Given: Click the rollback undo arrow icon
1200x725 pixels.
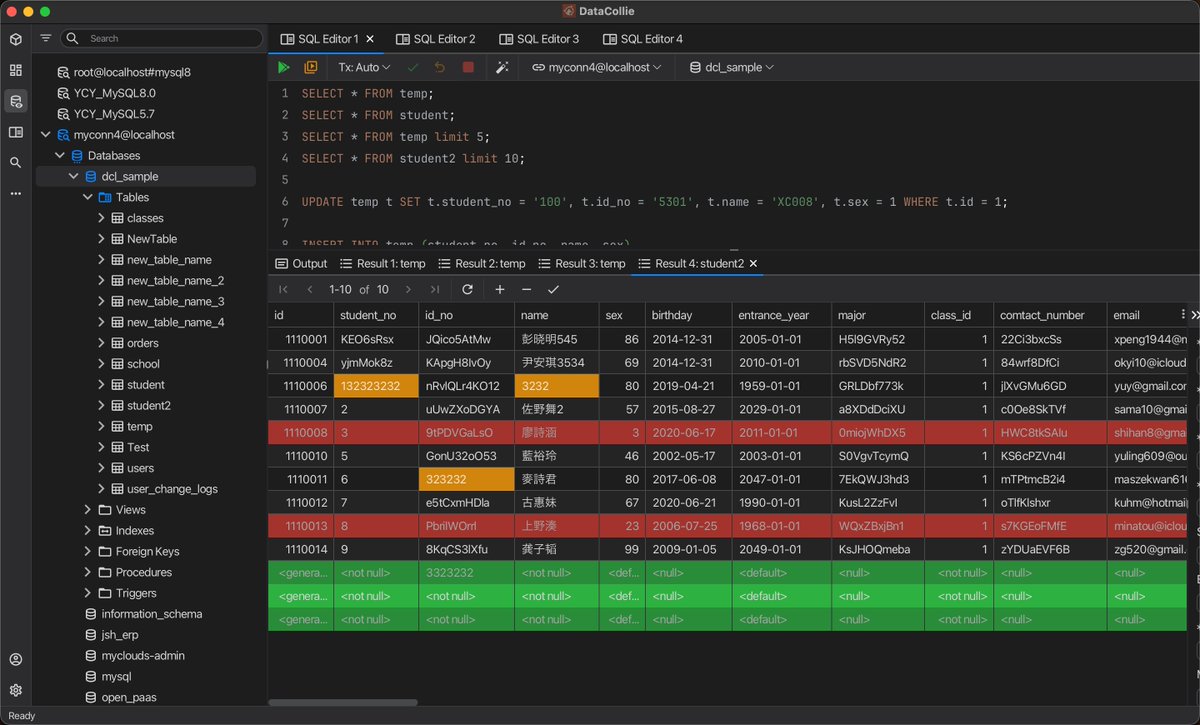Looking at the screenshot, I should 440,67.
